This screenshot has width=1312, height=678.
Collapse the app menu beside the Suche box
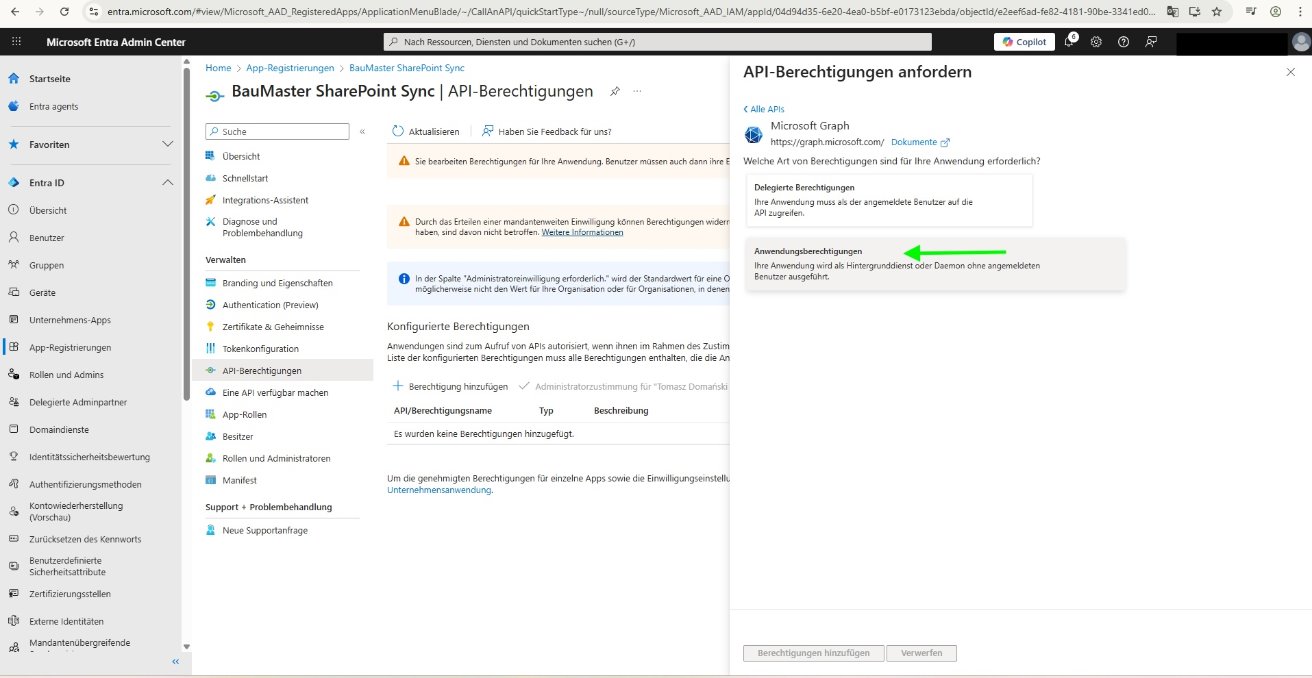coord(362,130)
